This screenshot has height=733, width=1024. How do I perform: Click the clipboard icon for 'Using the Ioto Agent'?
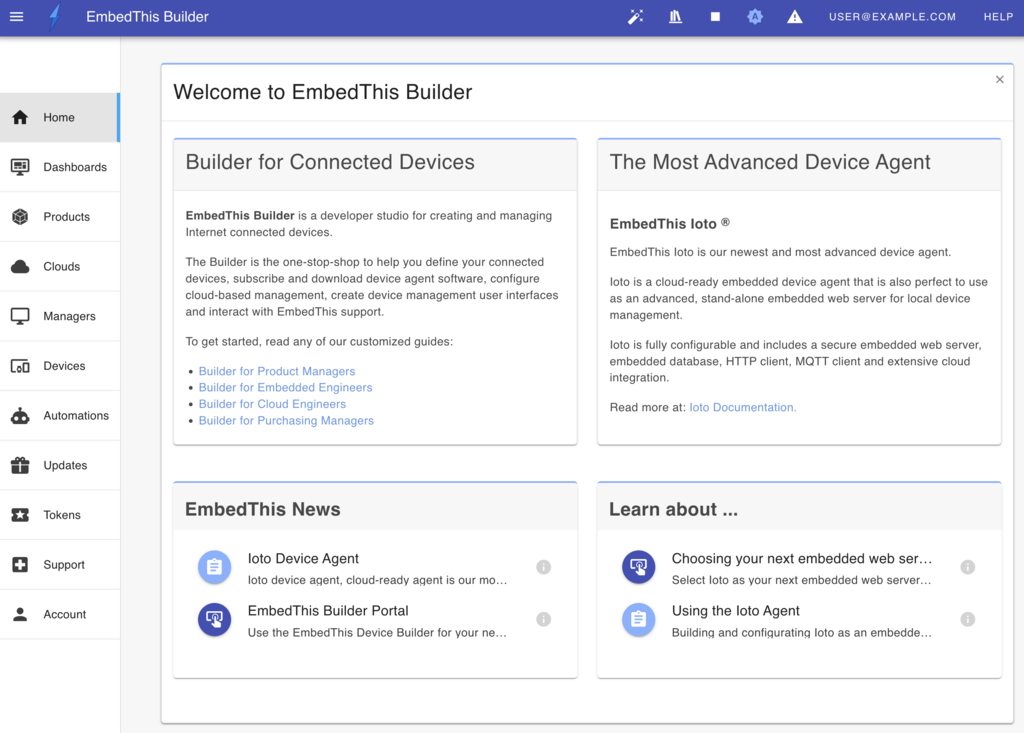click(x=638, y=620)
